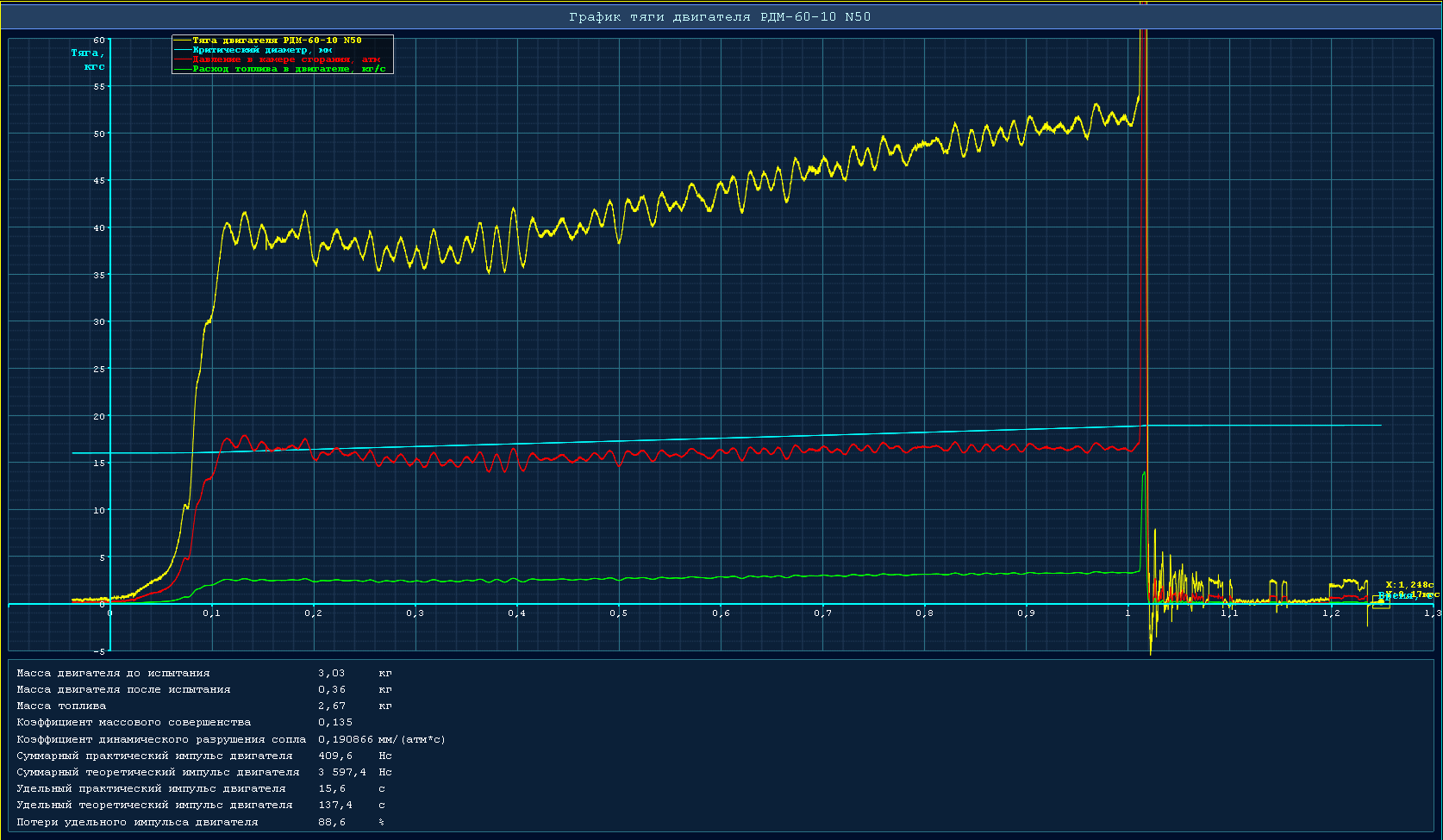Click the 'X: 1,248с' cursor readout label

click(1409, 585)
